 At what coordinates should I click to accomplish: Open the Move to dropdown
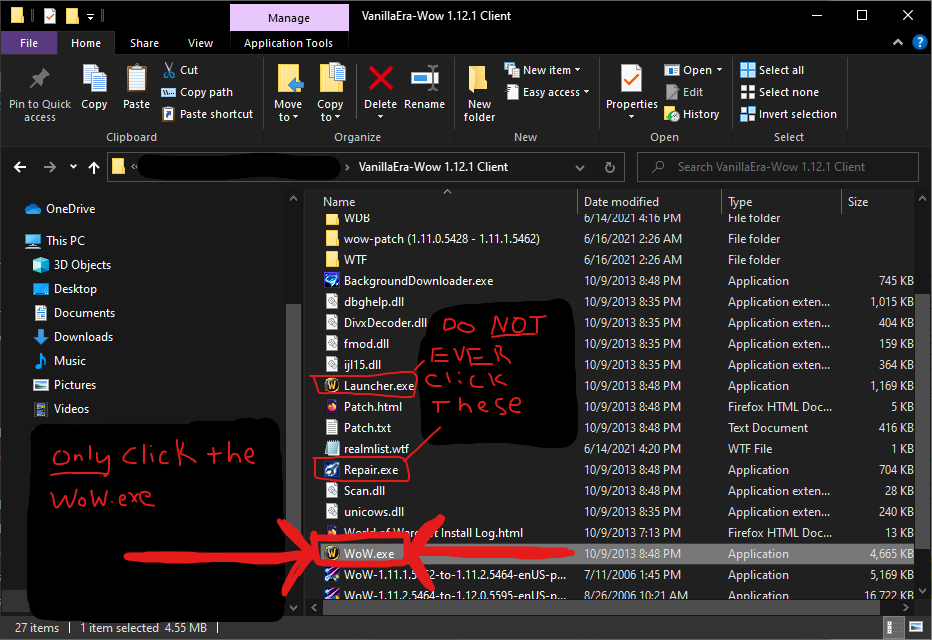pyautogui.click(x=288, y=111)
